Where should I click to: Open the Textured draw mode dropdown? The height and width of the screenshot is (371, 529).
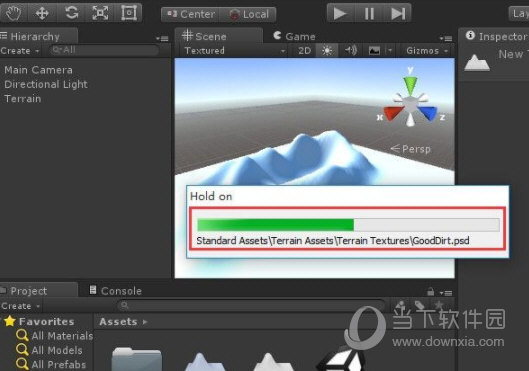click(235, 51)
